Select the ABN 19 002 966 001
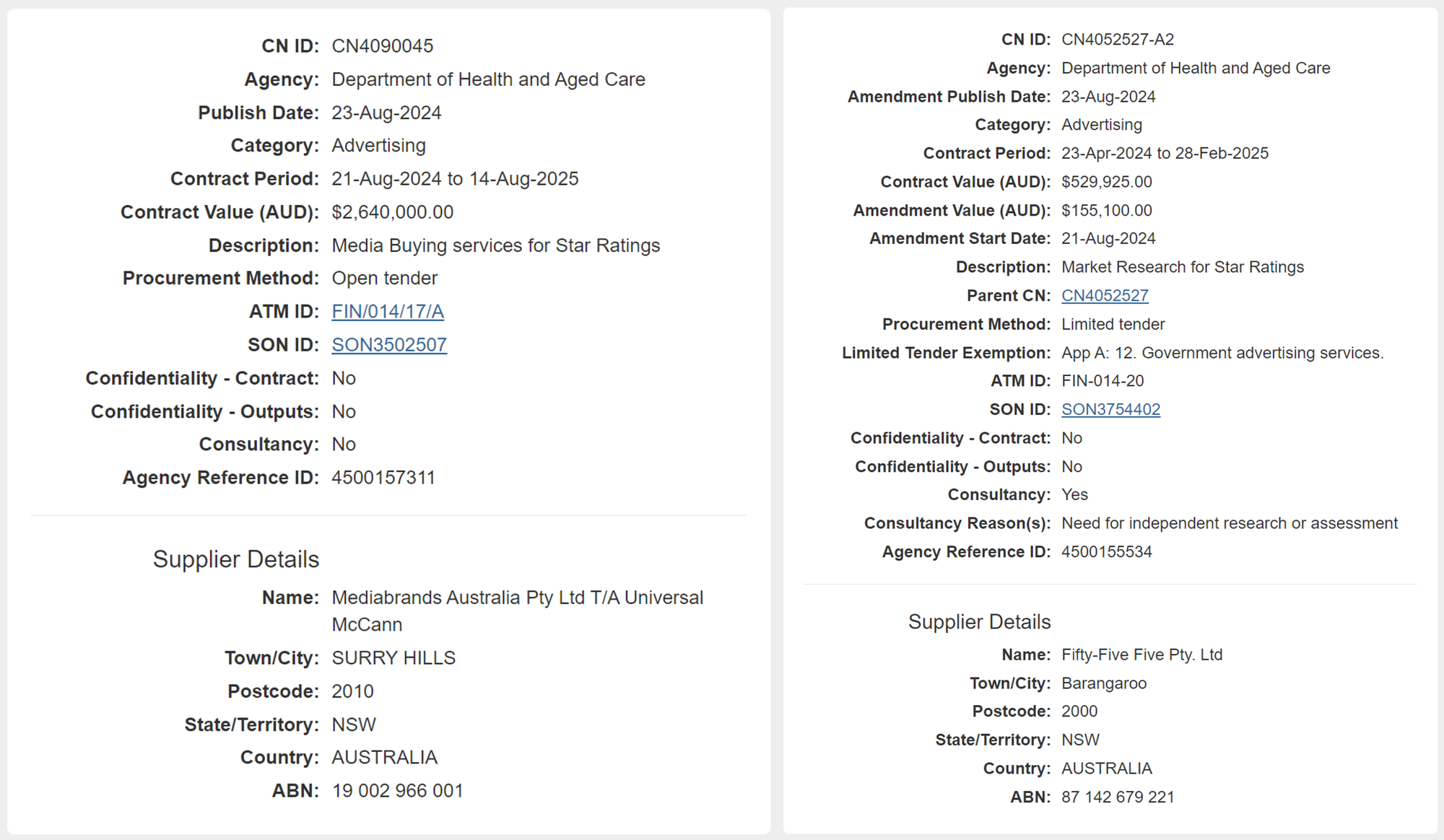 click(x=397, y=790)
